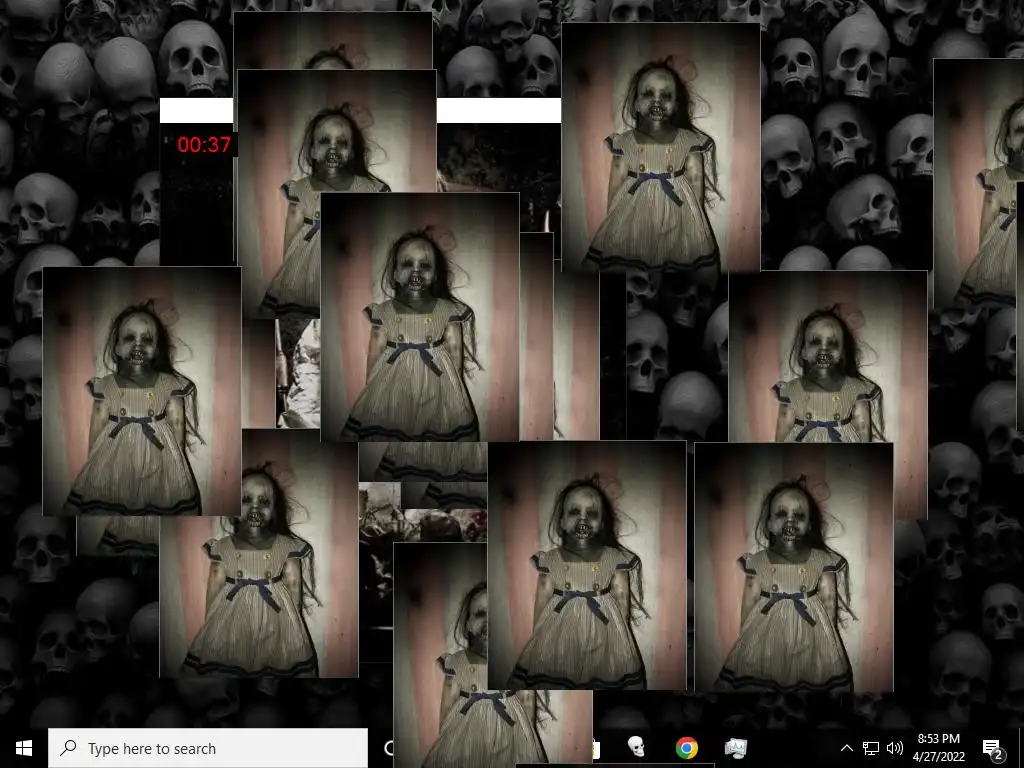Viewport: 1024px width, 768px height.
Task: Open the system monitor icon in the taskbar
Action: click(x=736, y=748)
